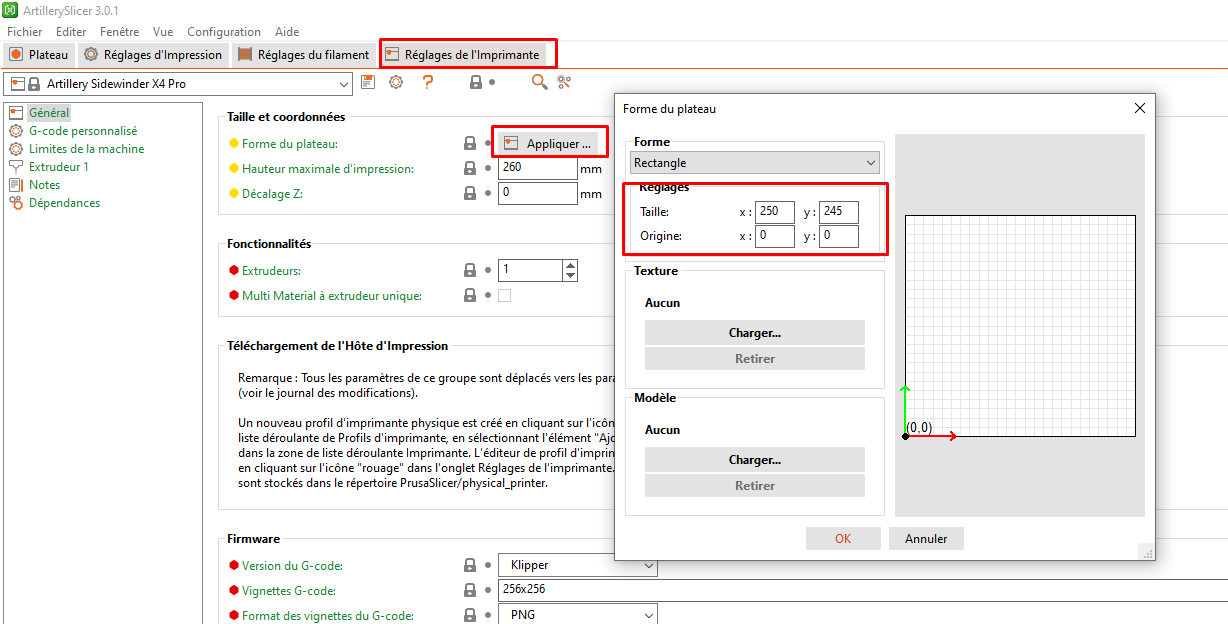Viewport: 1228px width, 624px height.
Task: Click the Origine x input field
Action: (775, 236)
